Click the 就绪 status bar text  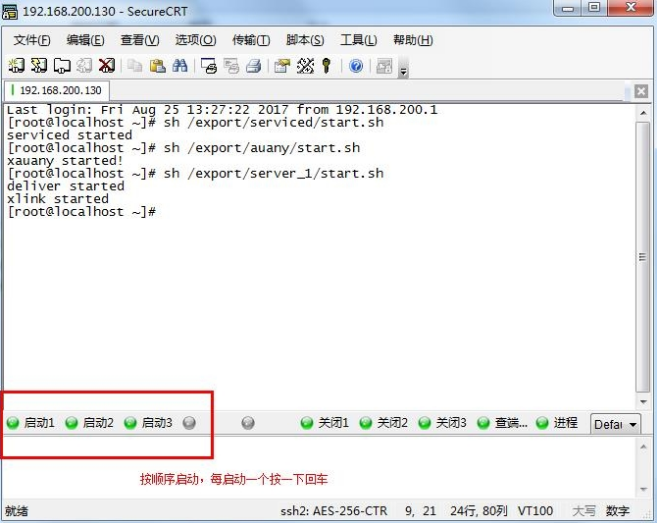pos(17,511)
